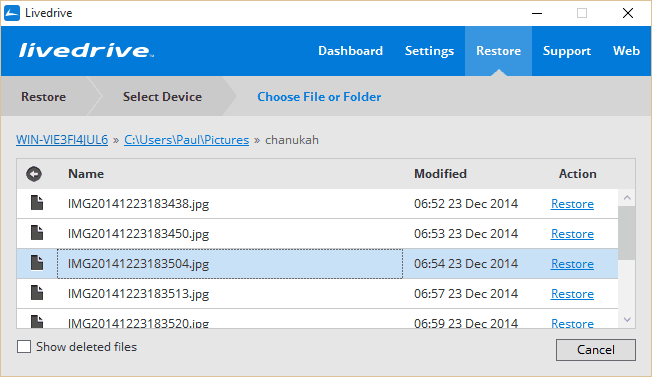This screenshot has width=652, height=377.
Task: Click the Cancel button
Action: 595,350
